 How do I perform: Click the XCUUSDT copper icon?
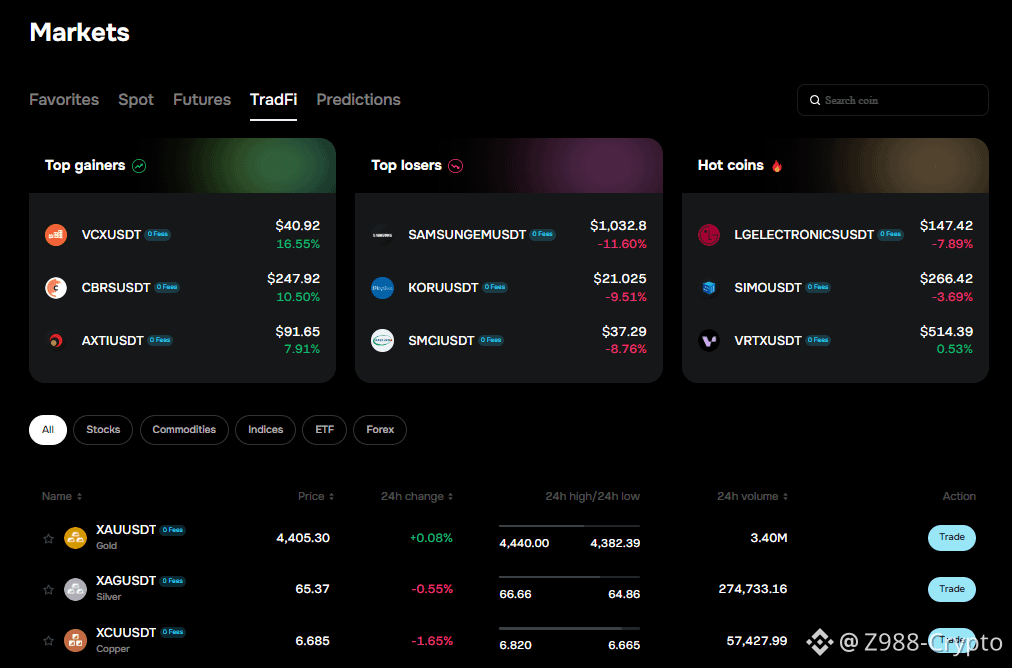click(x=76, y=641)
